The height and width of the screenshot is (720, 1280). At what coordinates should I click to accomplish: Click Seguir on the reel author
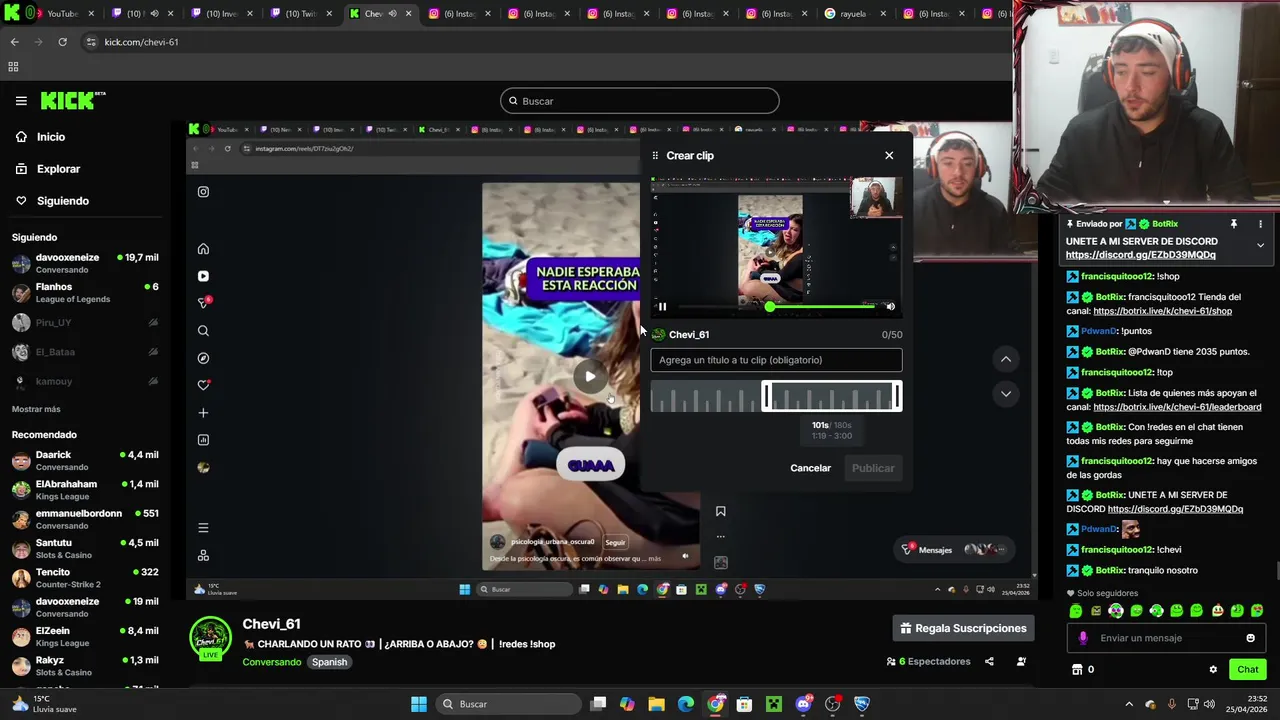click(x=615, y=542)
